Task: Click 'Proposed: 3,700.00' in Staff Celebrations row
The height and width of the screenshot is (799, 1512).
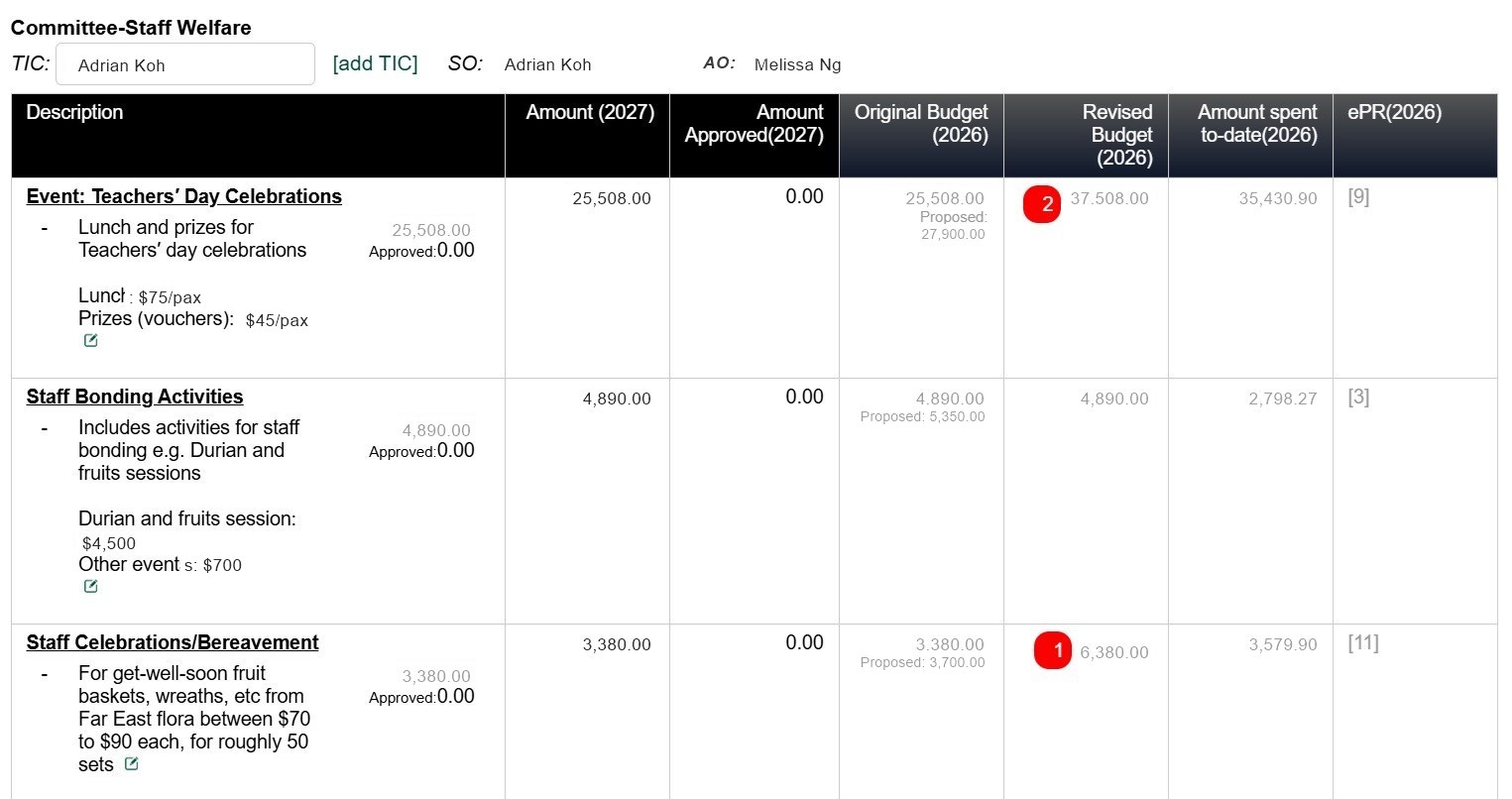Action: coord(923,662)
